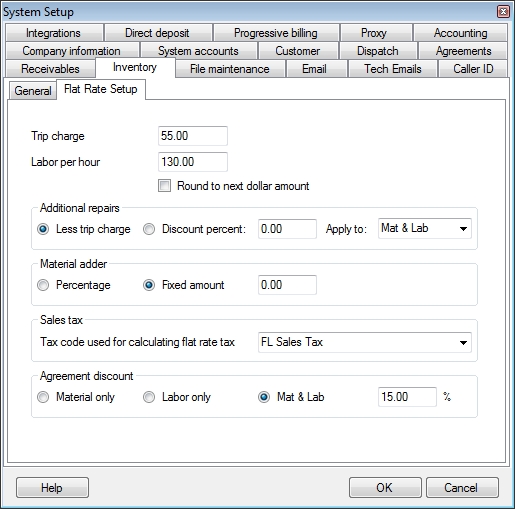
Task: Open the Tech Emails tab
Action: 393,69
